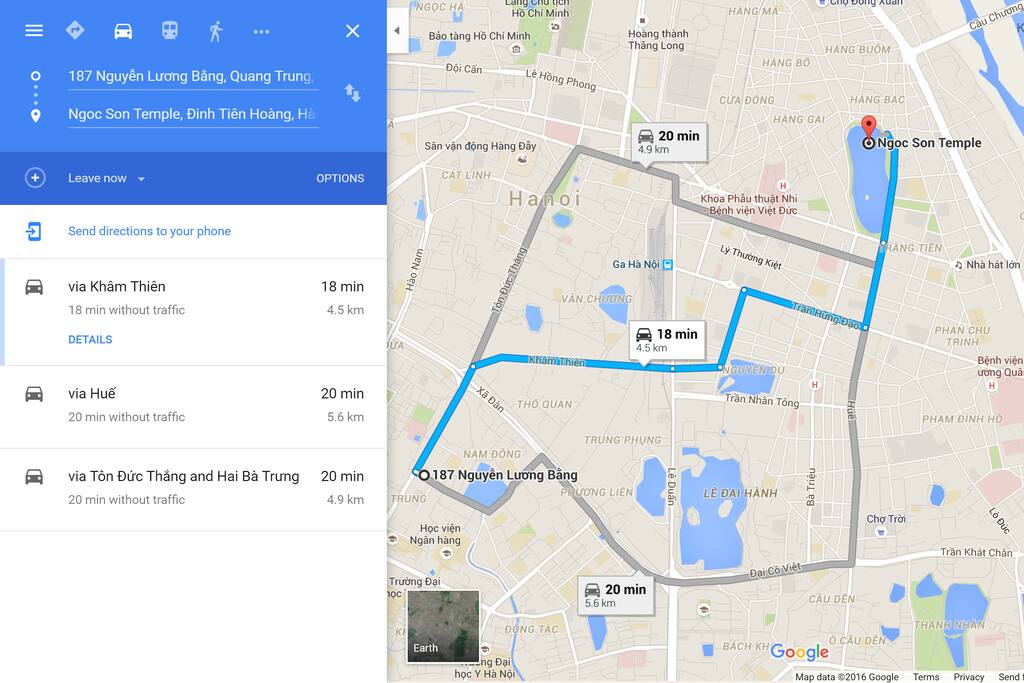Show more travel modes ellipsis icon
1024x683 pixels.
point(261,31)
